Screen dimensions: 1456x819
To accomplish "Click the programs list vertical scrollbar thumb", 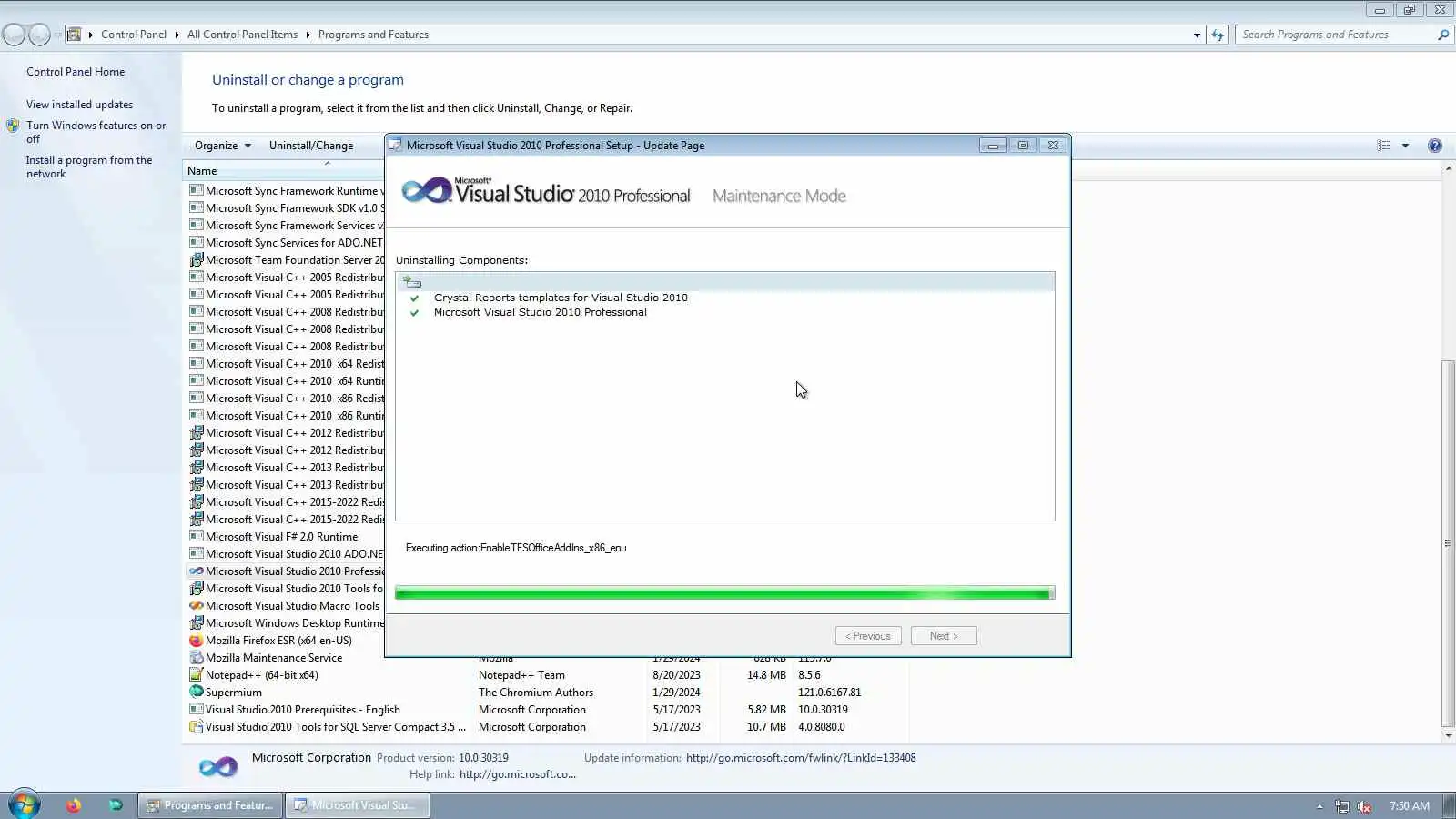I will [1448, 543].
